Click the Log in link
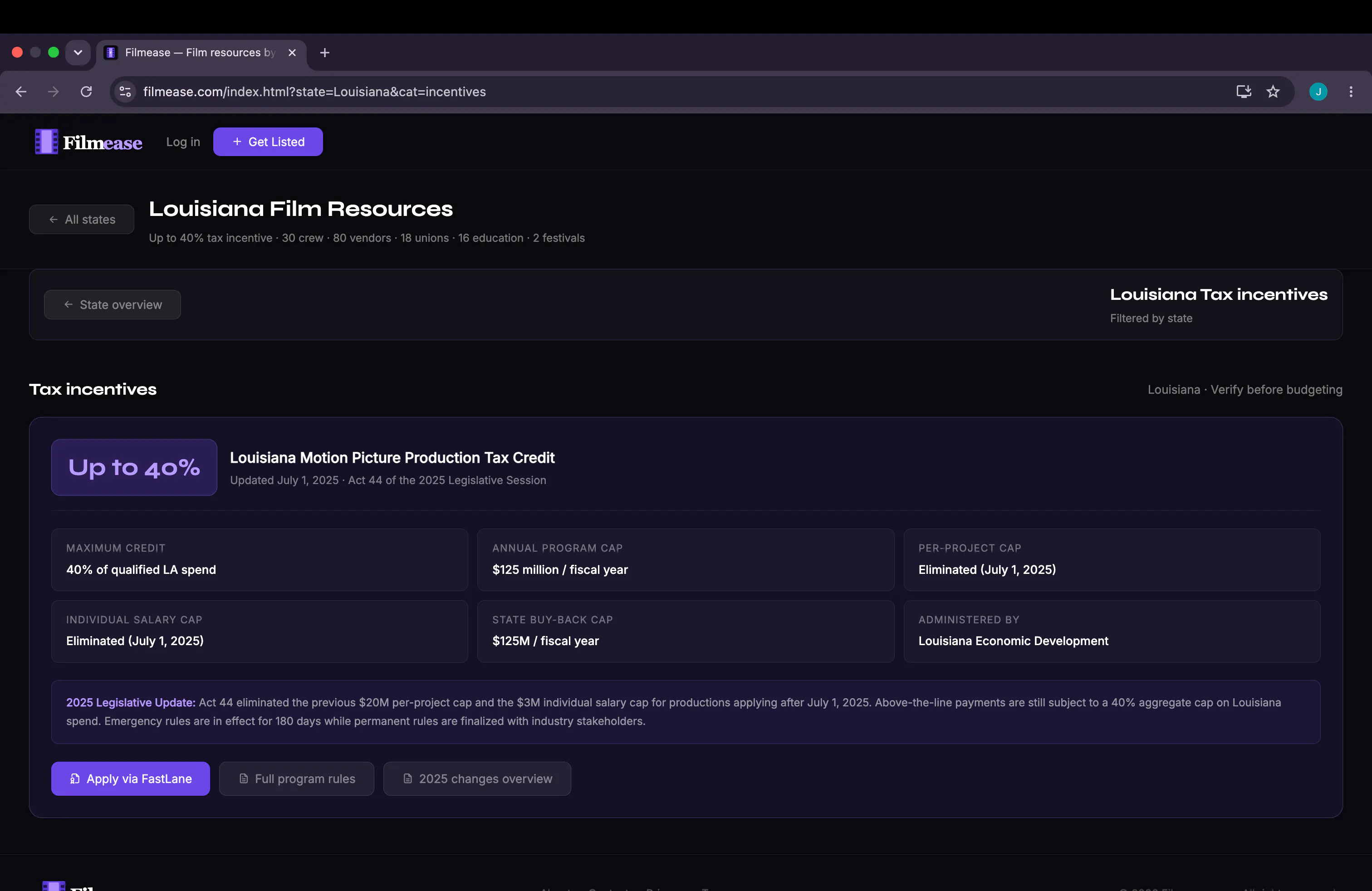Viewport: 1372px width, 891px height. point(183,142)
